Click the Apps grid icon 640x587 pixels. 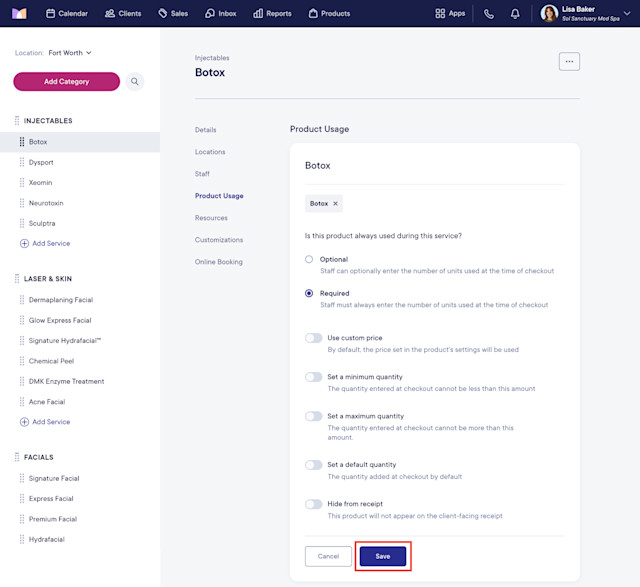click(x=440, y=13)
